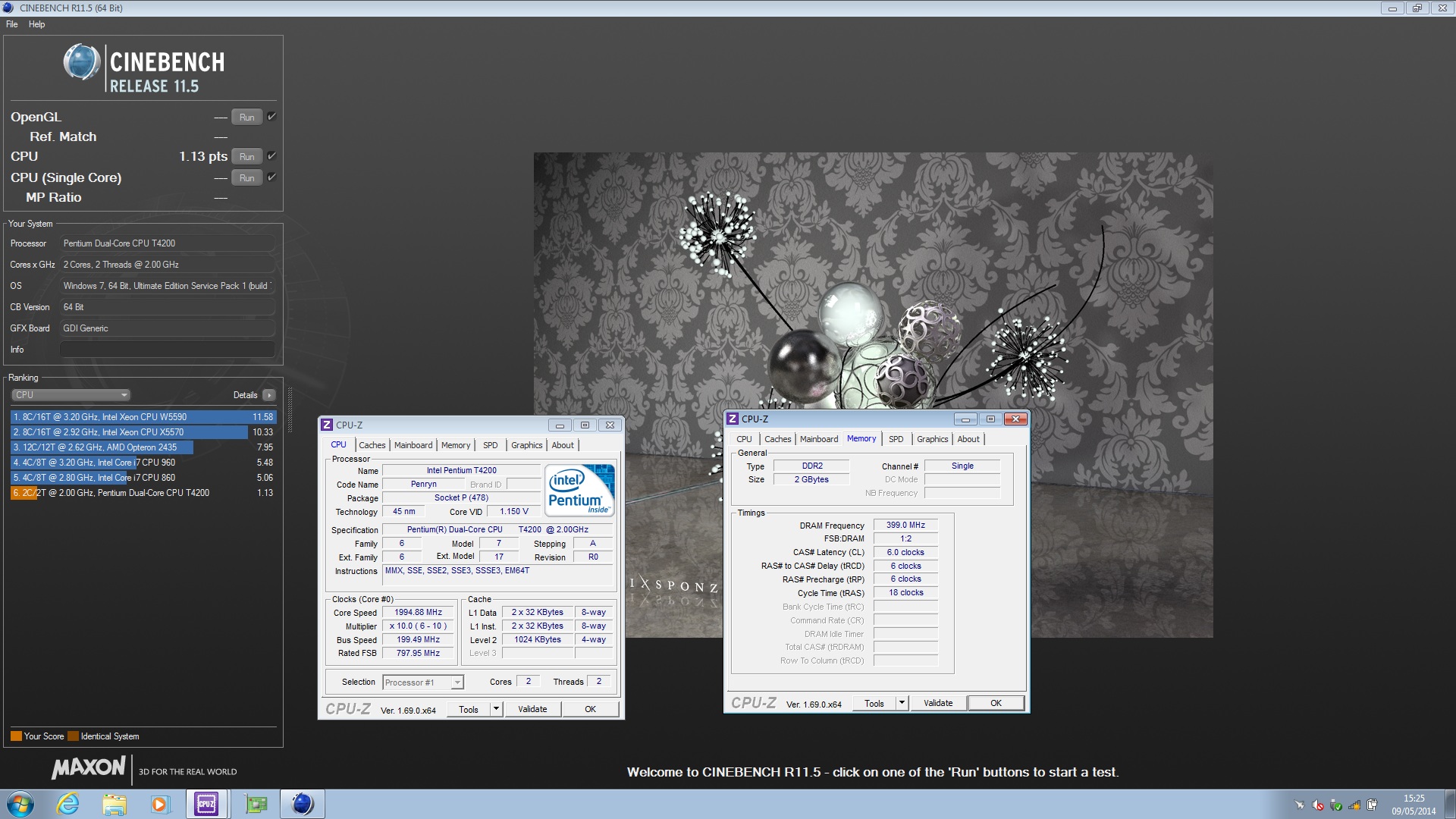This screenshot has width=1456, height=819.
Task: Click the MAXON logo at the bottom
Action: pyautogui.click(x=89, y=767)
